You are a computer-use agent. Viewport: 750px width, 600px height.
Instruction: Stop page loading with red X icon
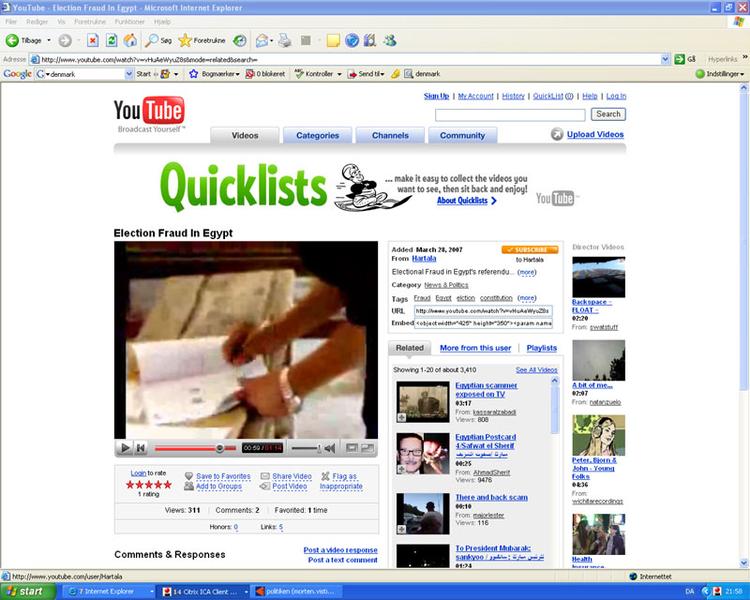tap(93, 41)
